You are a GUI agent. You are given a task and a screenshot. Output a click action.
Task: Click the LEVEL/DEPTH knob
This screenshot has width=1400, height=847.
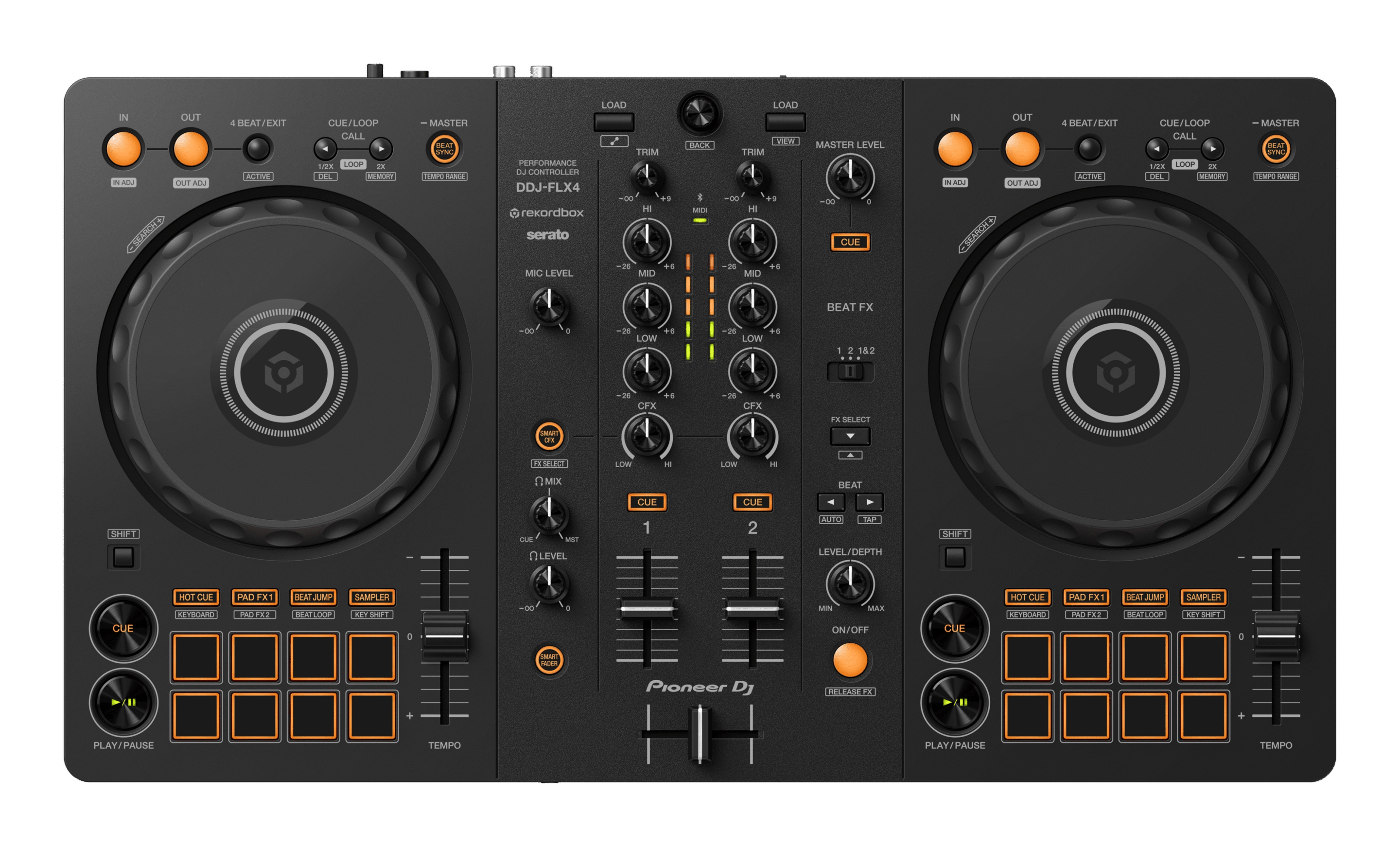pos(849,584)
